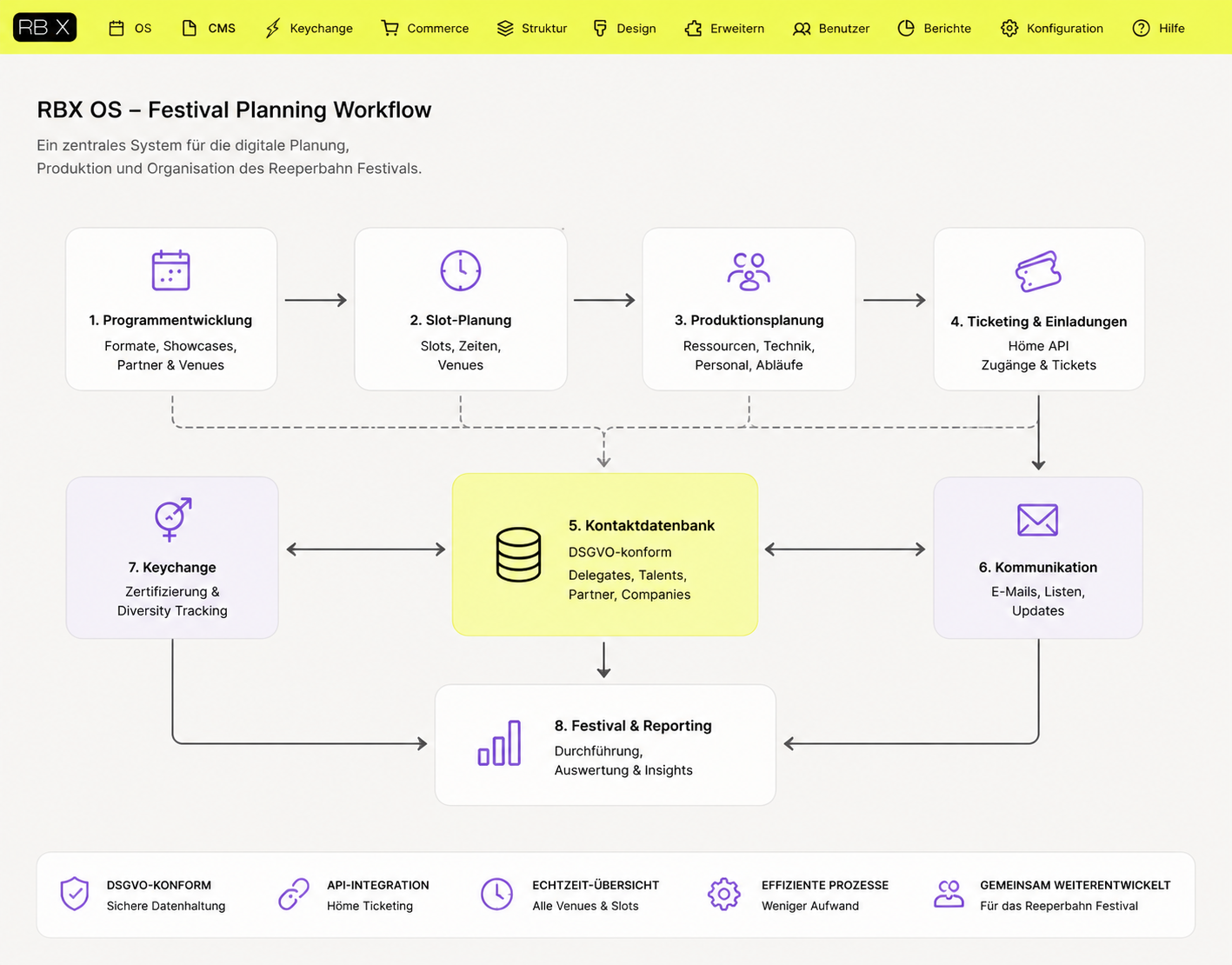The width and height of the screenshot is (1232, 965).
Task: Open the Konfiguration menu
Action: coord(1052,28)
